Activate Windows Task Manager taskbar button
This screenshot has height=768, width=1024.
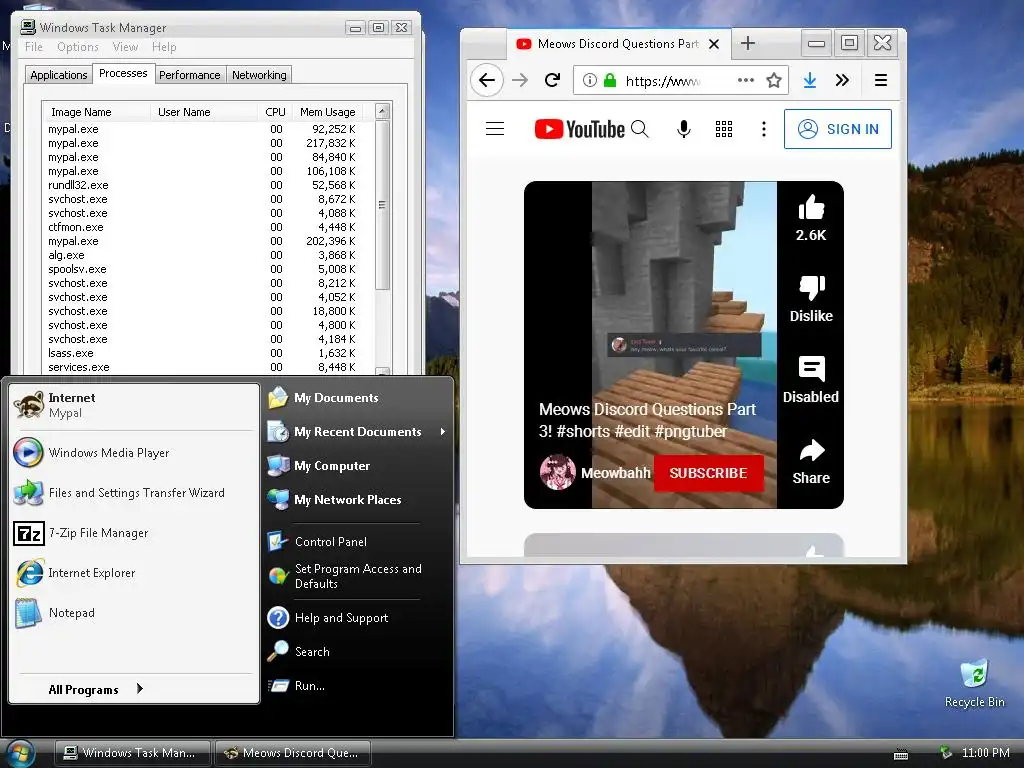coord(133,753)
